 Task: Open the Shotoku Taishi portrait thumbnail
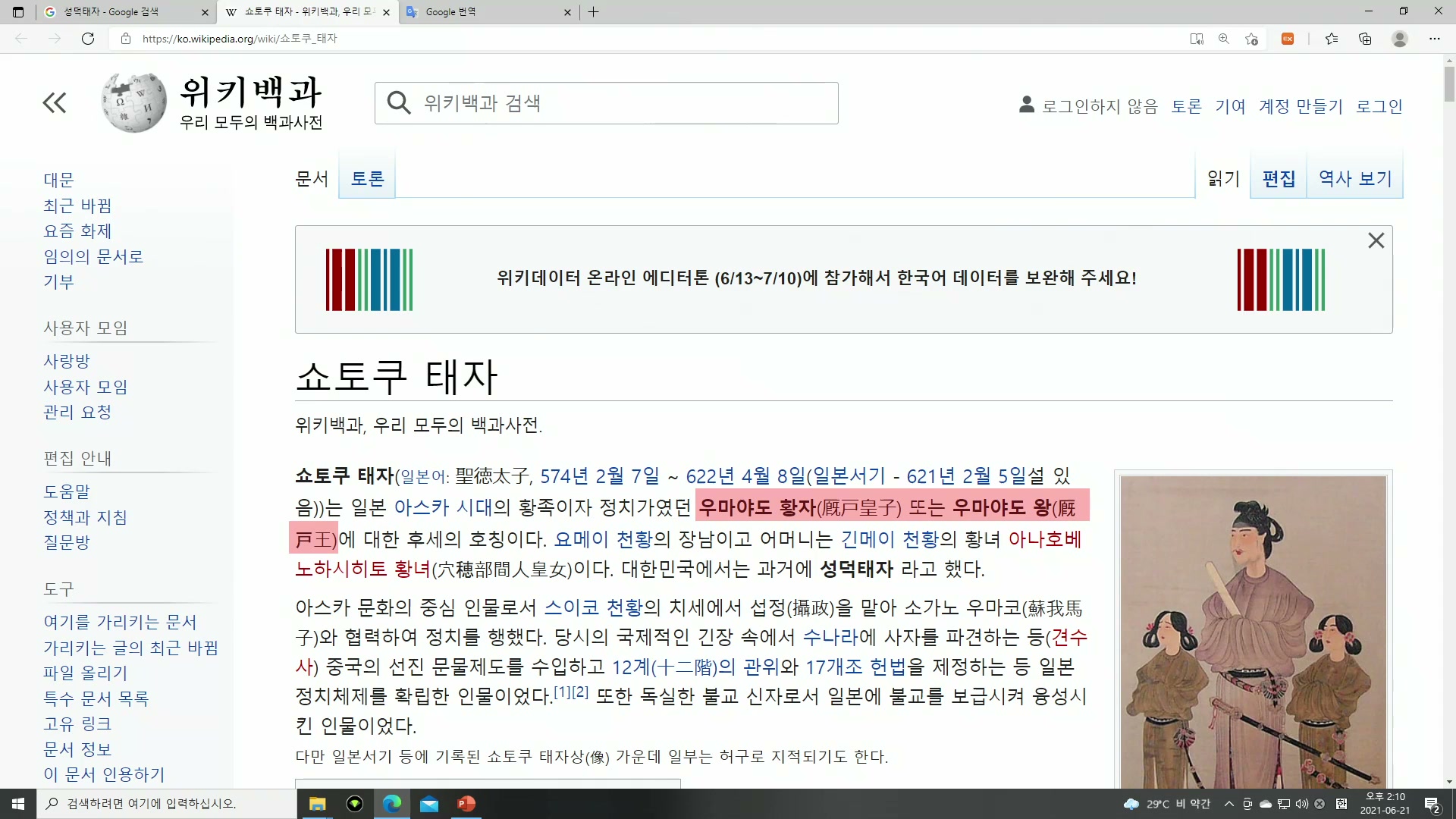1253,631
